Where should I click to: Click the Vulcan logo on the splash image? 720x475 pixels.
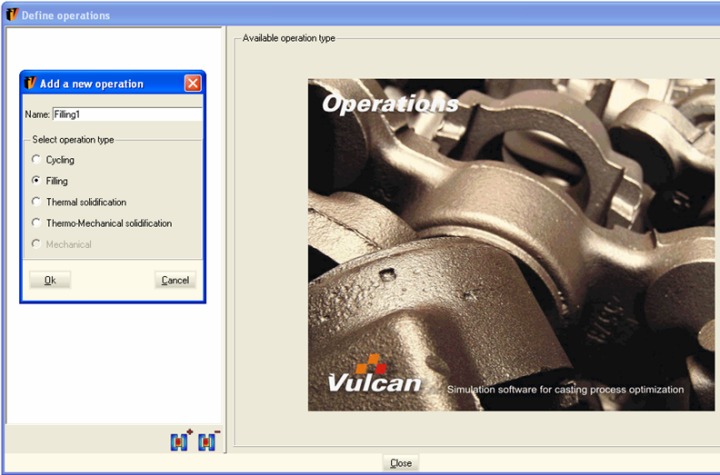375,378
